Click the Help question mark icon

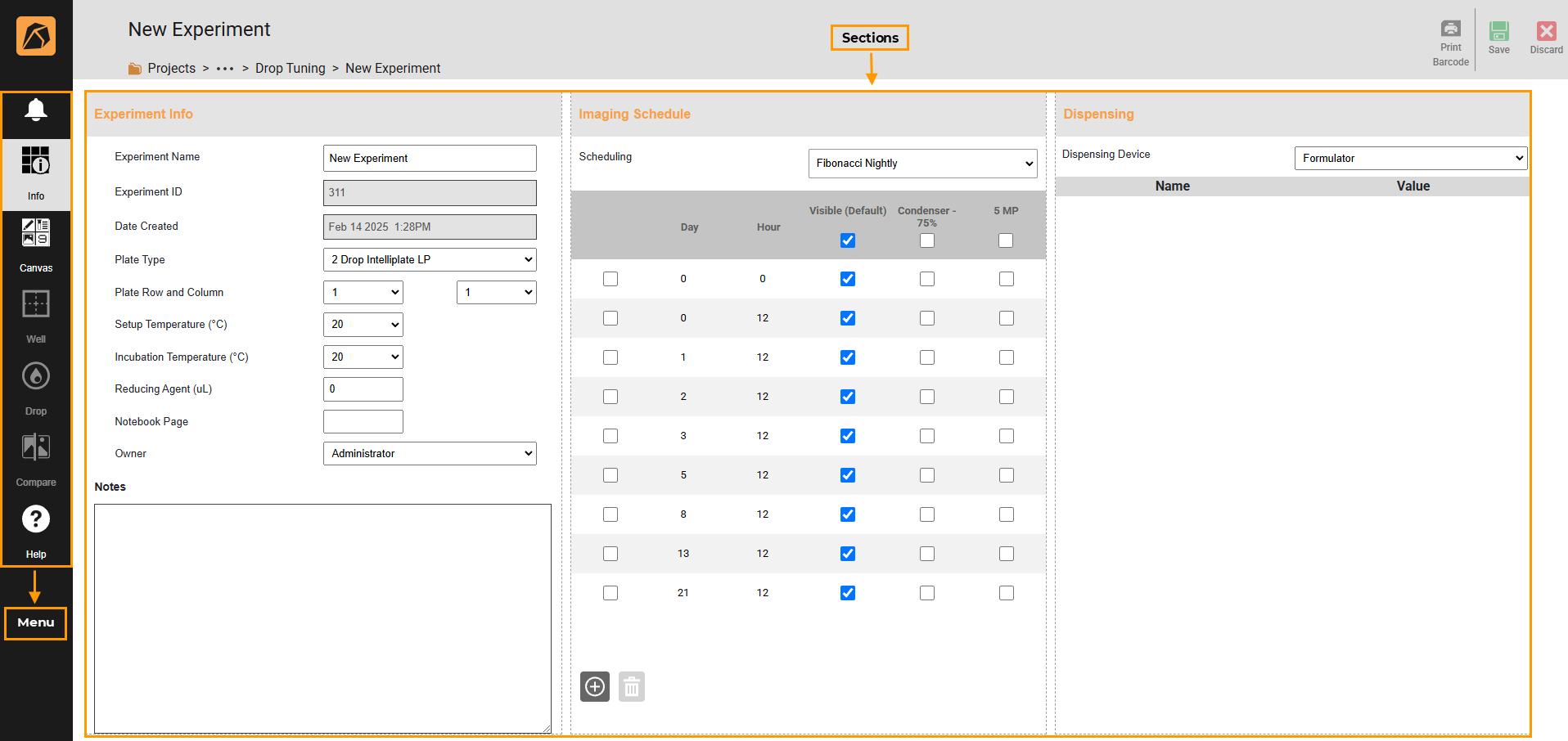click(35, 519)
